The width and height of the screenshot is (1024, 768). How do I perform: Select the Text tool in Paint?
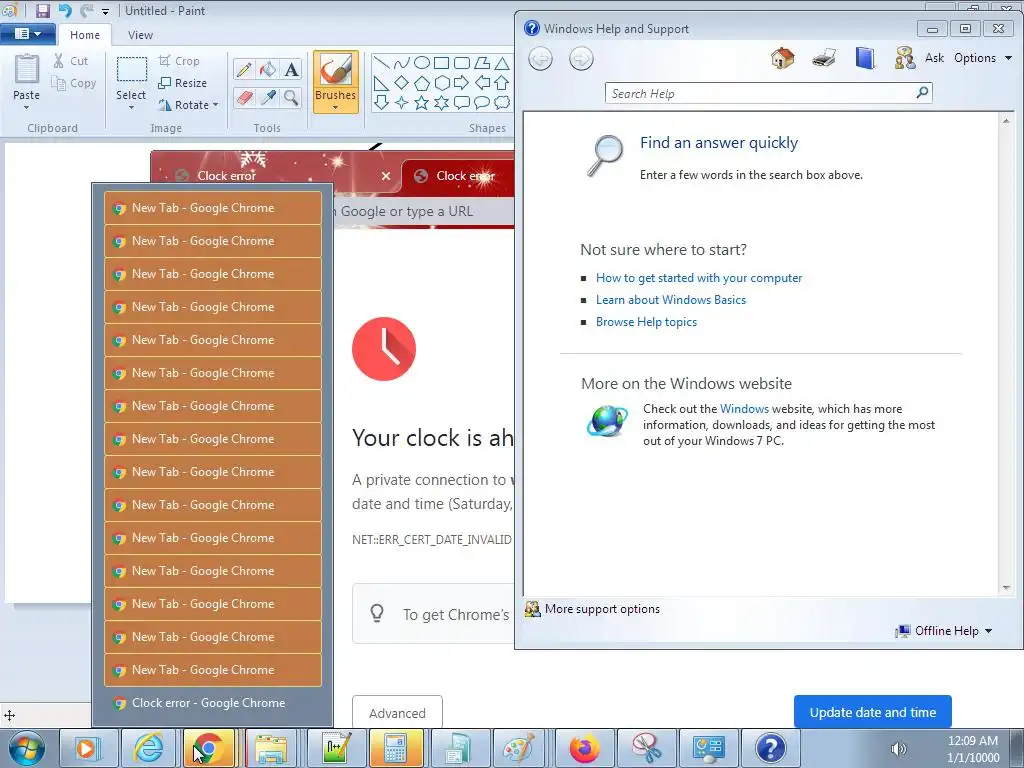coord(291,69)
